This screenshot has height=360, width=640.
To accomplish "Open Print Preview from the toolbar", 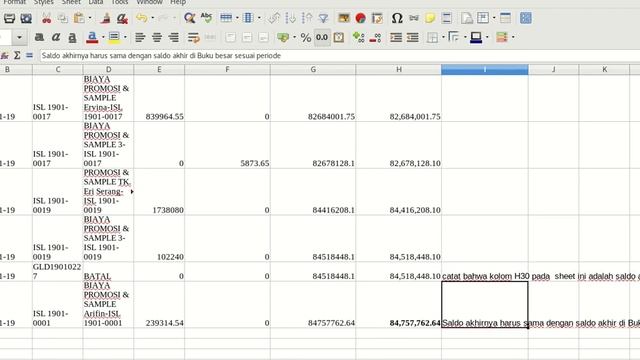I will (x=26, y=18).
